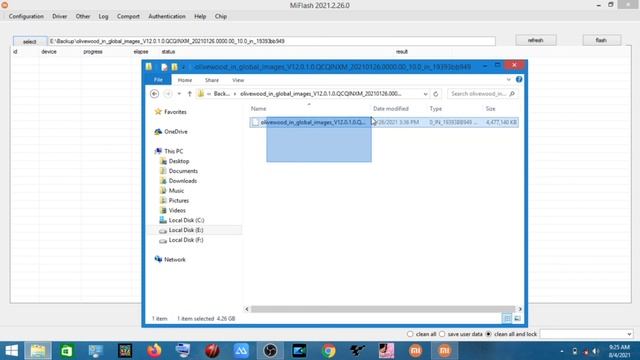Viewport: 640px width, 360px height.
Task: Open File Explorer from taskbar
Action: (38, 351)
